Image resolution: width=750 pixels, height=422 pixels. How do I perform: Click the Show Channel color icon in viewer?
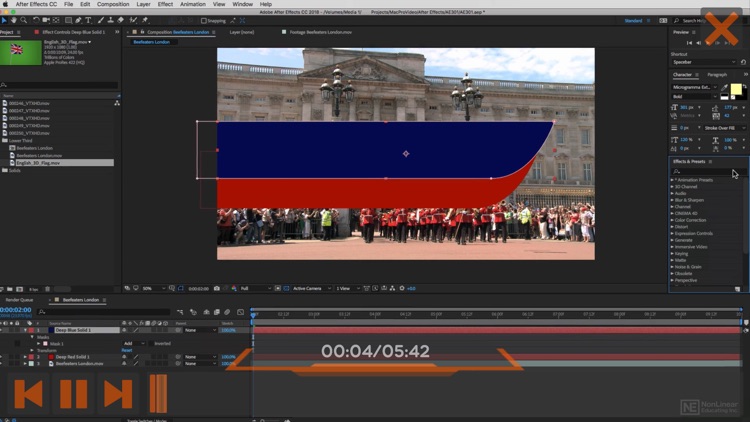tap(234, 289)
